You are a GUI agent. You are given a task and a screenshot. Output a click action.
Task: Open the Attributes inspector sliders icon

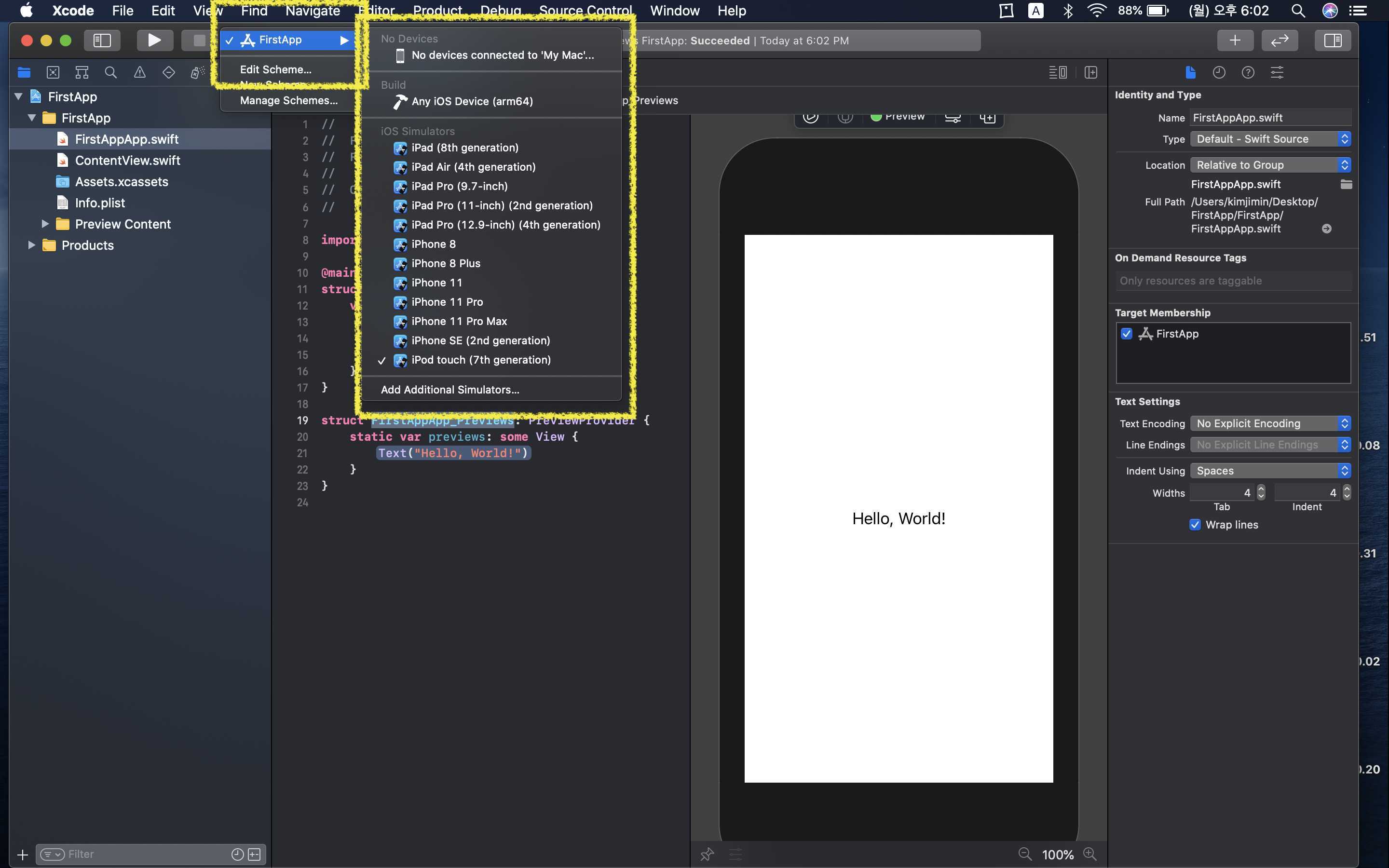[1277, 72]
